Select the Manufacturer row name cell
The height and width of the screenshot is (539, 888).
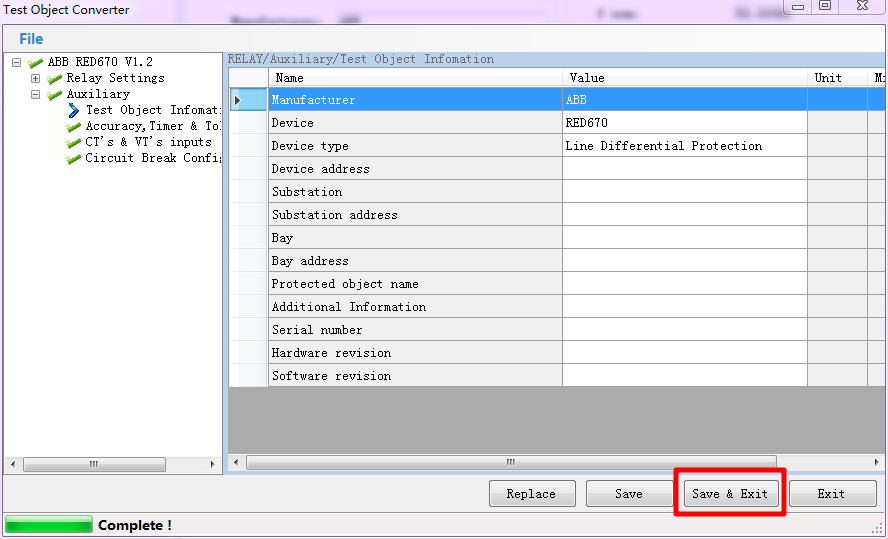pos(415,100)
